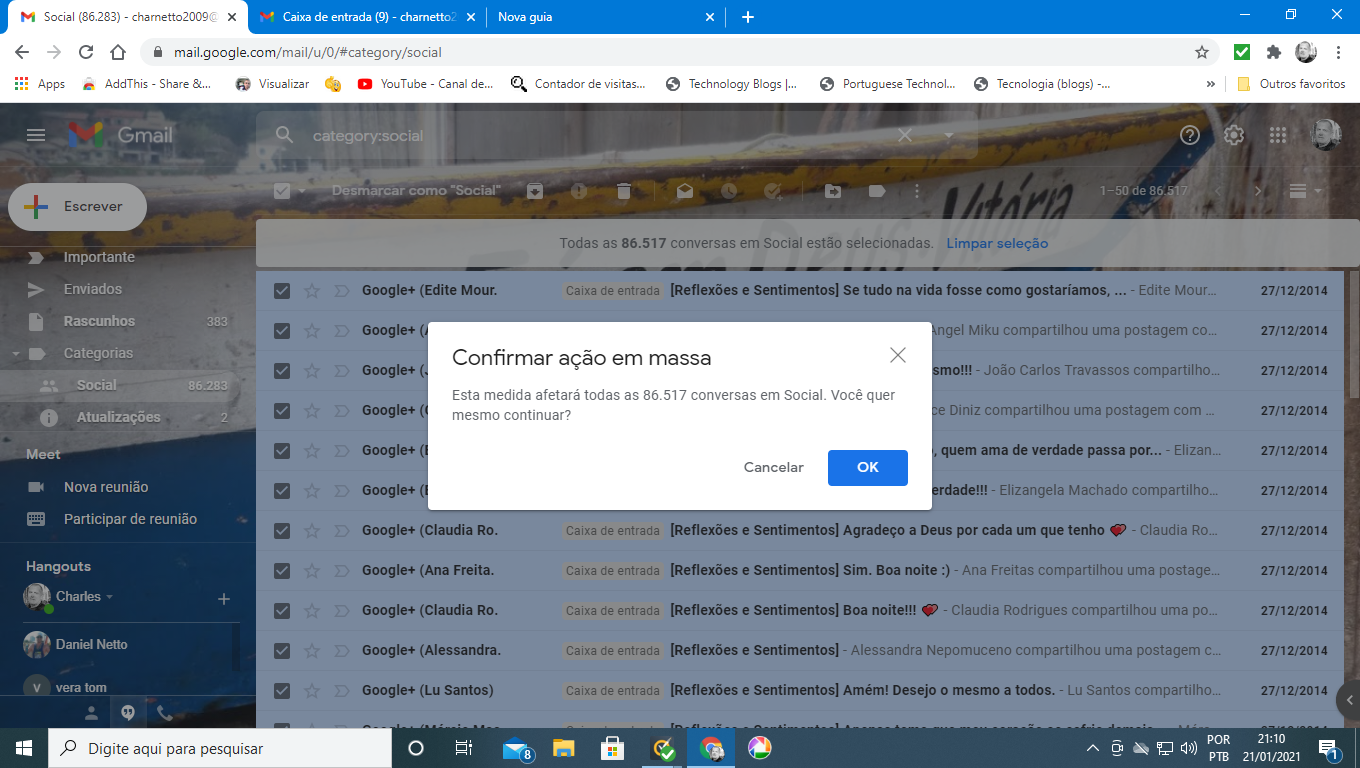1360x768 pixels.
Task: Click the archive icon in toolbar
Action: click(x=535, y=191)
